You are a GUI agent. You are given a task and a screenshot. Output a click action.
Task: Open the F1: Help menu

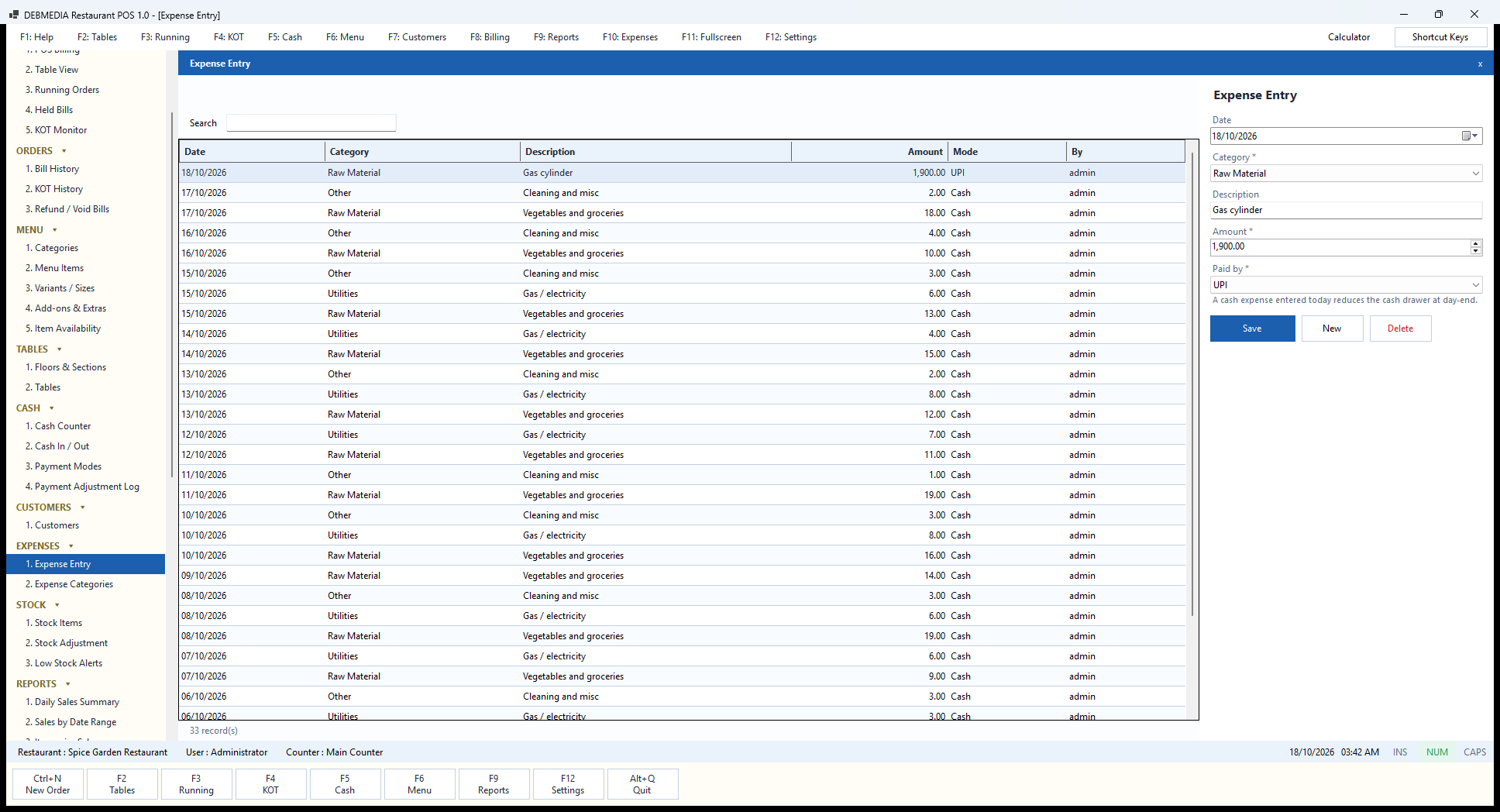tap(37, 37)
